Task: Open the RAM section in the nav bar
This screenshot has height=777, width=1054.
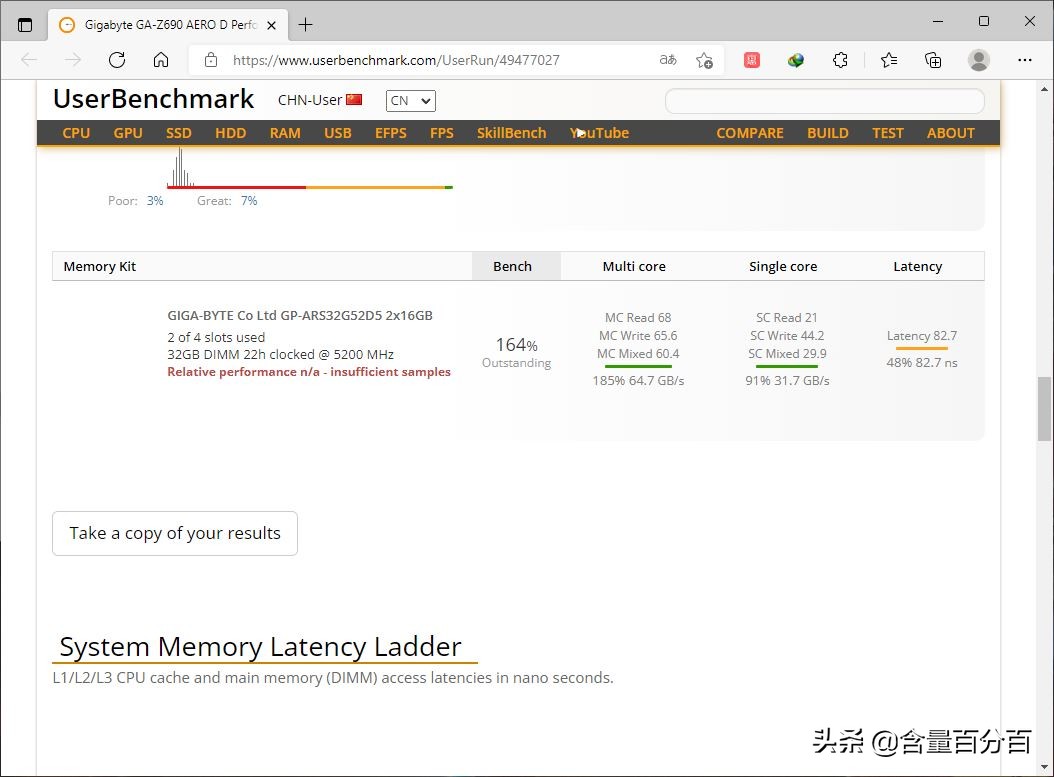Action: click(285, 132)
